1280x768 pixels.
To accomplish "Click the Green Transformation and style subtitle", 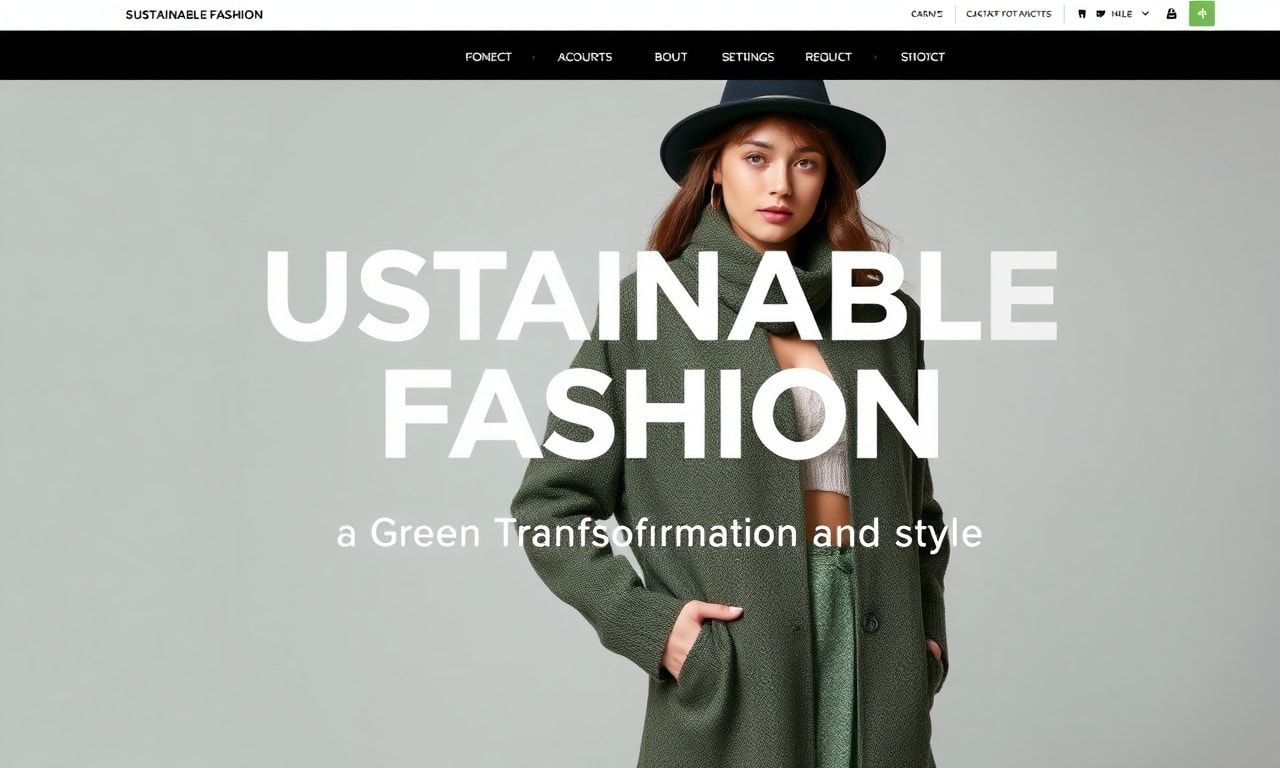I will pos(660,533).
